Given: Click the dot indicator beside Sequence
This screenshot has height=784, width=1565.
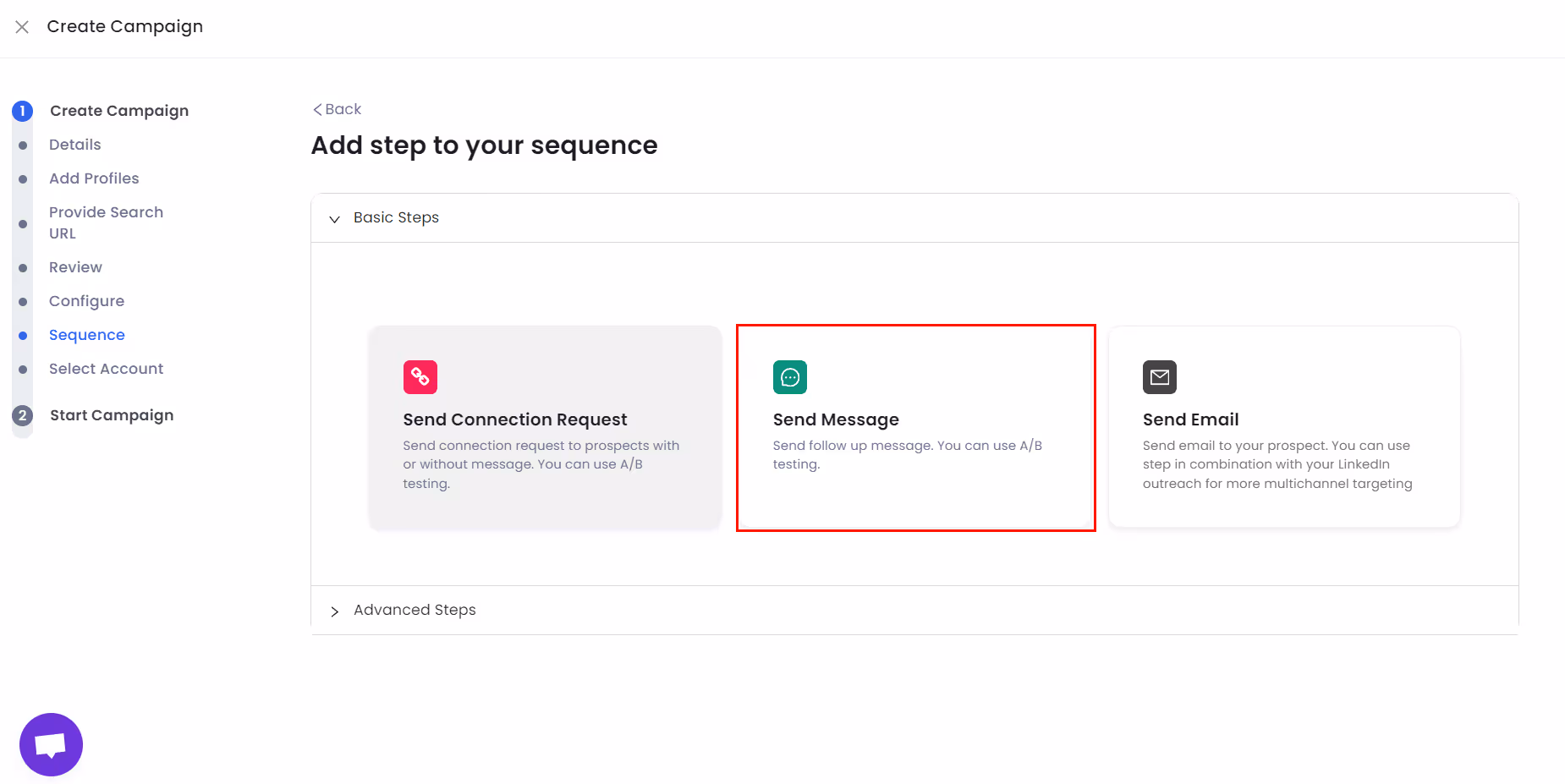Looking at the screenshot, I should (x=22, y=335).
